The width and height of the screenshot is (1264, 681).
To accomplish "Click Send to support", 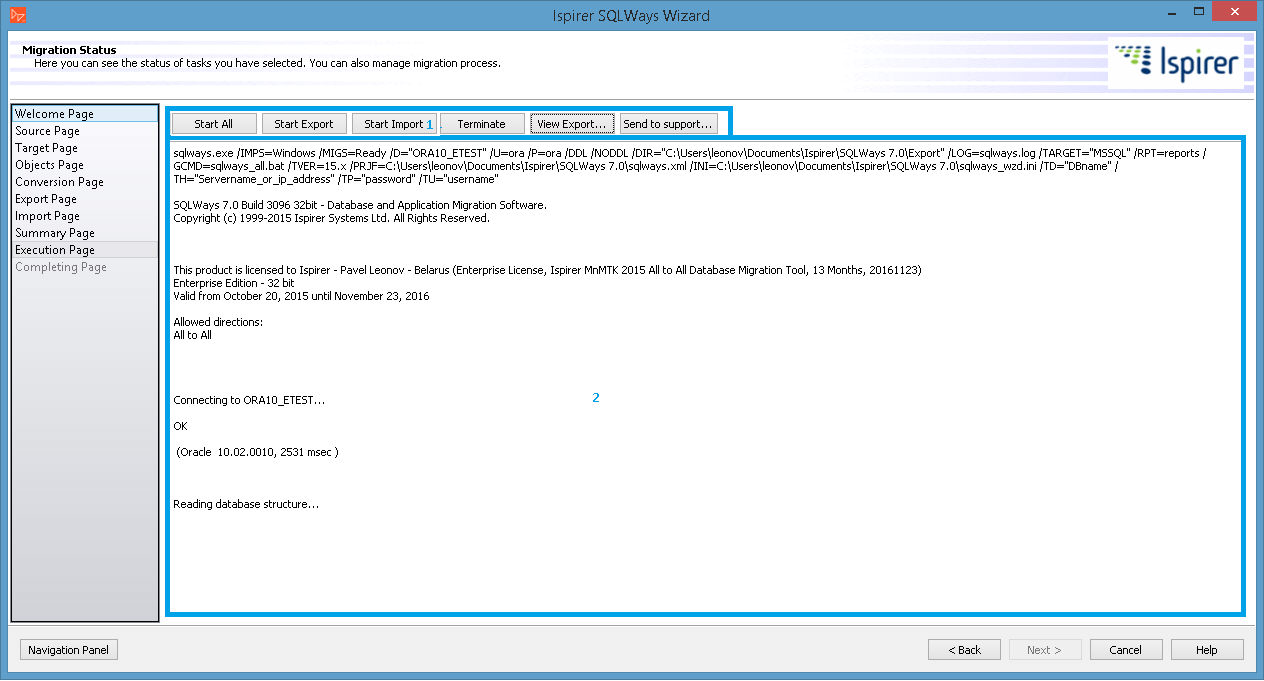I will pyautogui.click(x=668, y=123).
